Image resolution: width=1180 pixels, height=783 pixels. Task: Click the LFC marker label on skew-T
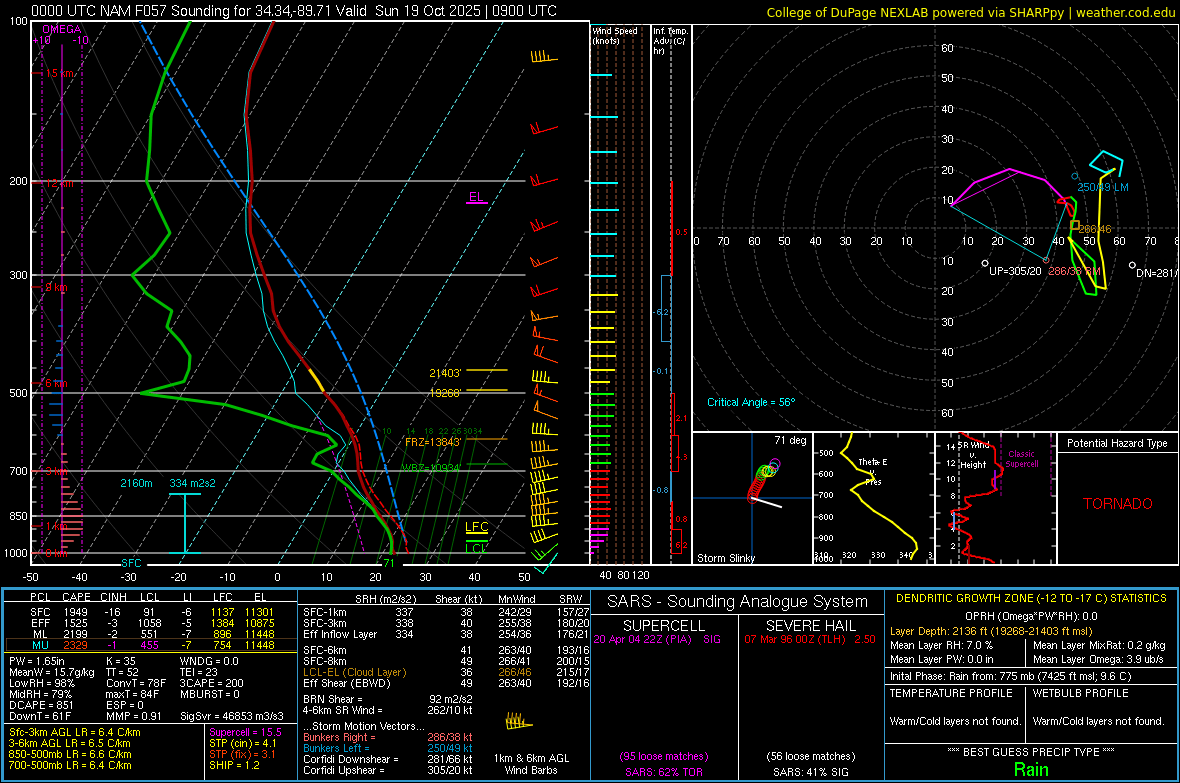(x=476, y=527)
